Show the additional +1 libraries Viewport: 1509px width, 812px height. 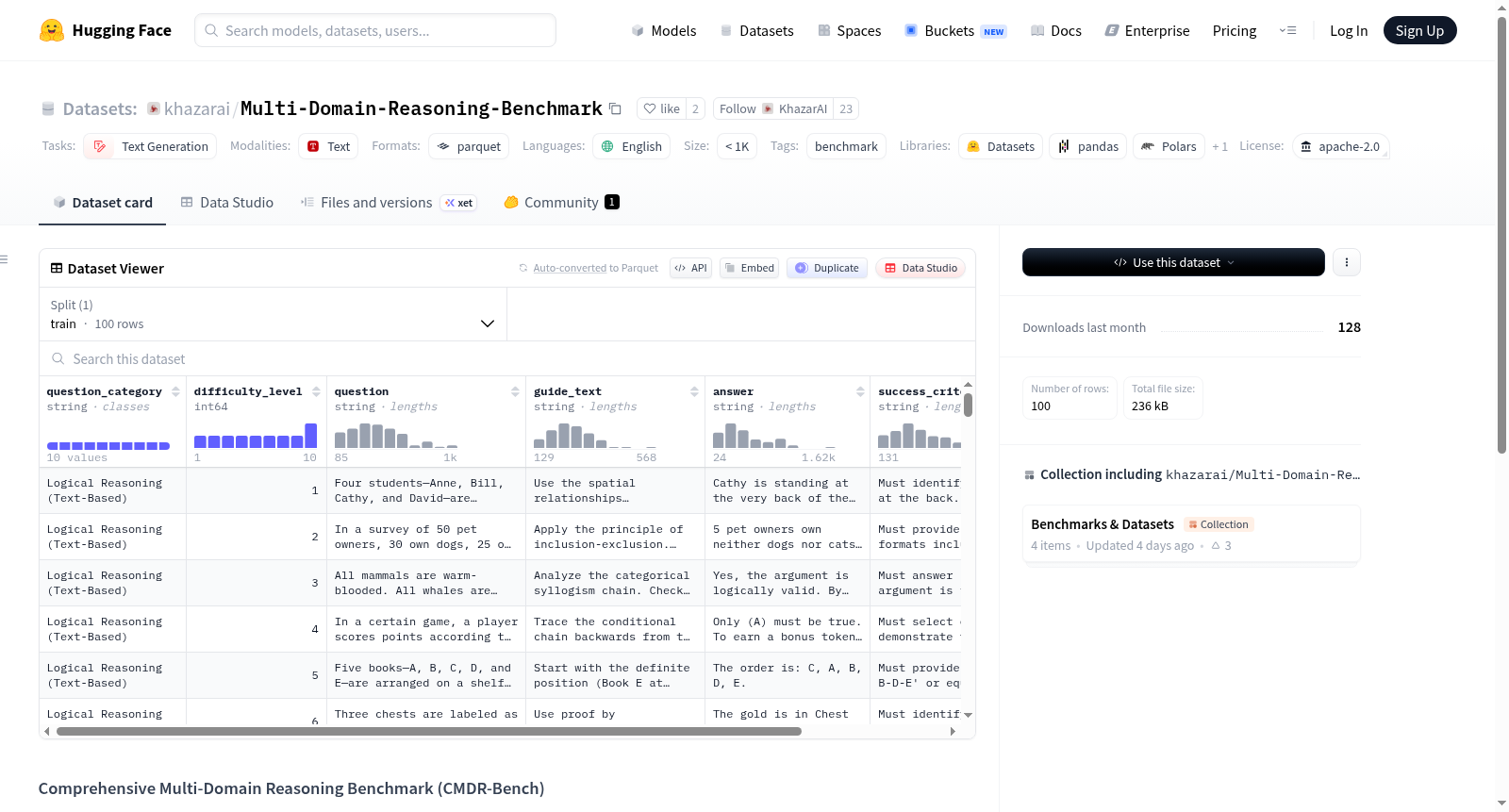tap(1219, 146)
